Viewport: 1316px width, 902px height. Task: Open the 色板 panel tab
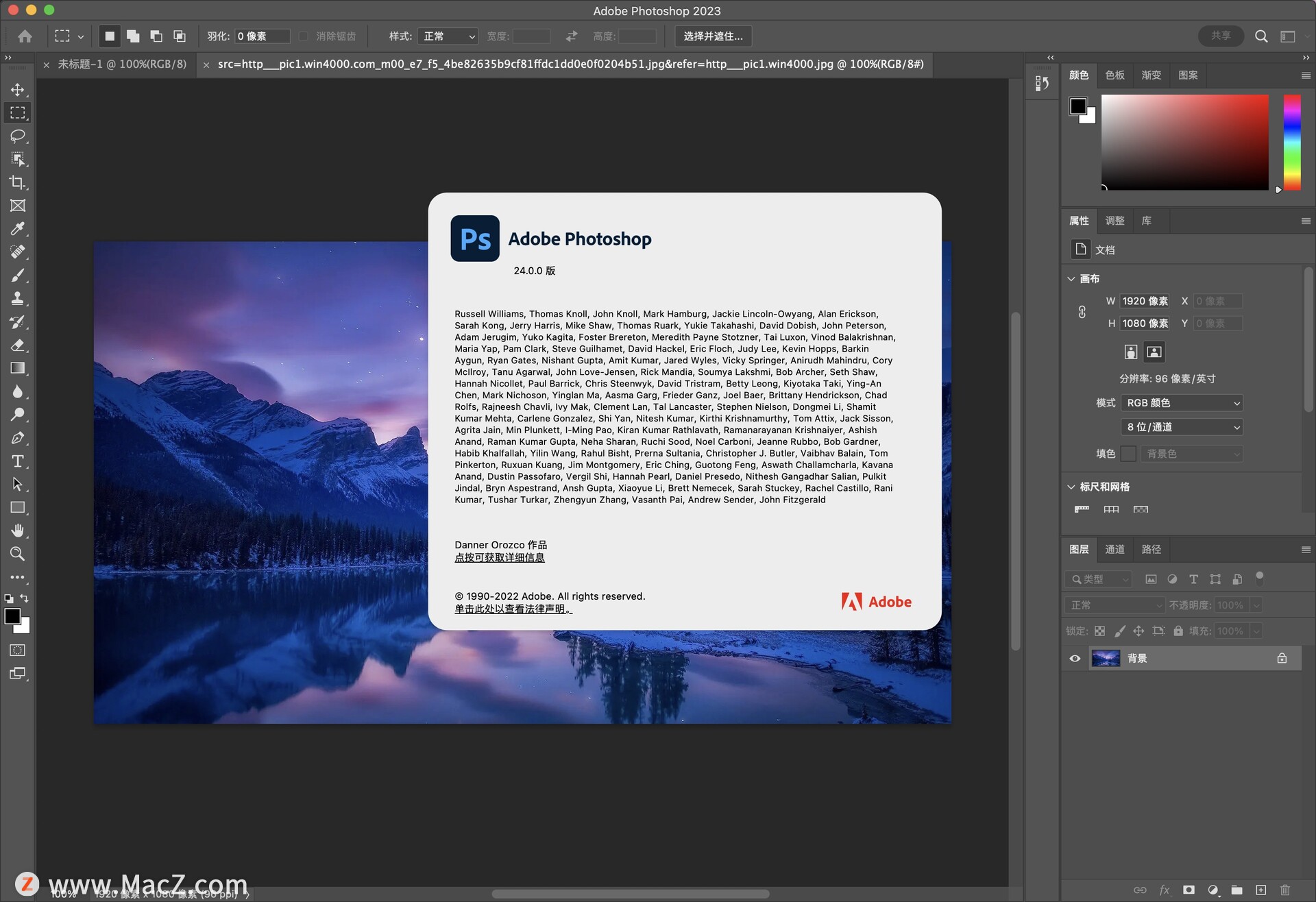[1114, 75]
